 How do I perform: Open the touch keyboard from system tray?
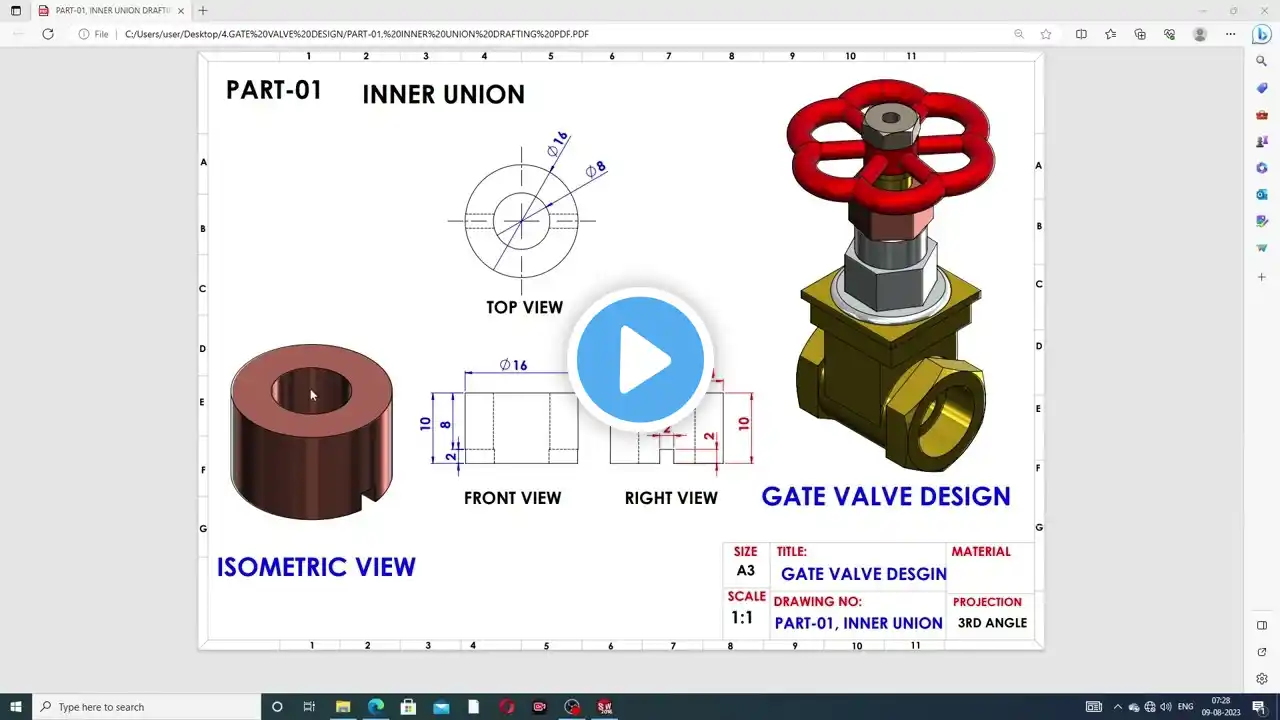coord(1094,707)
